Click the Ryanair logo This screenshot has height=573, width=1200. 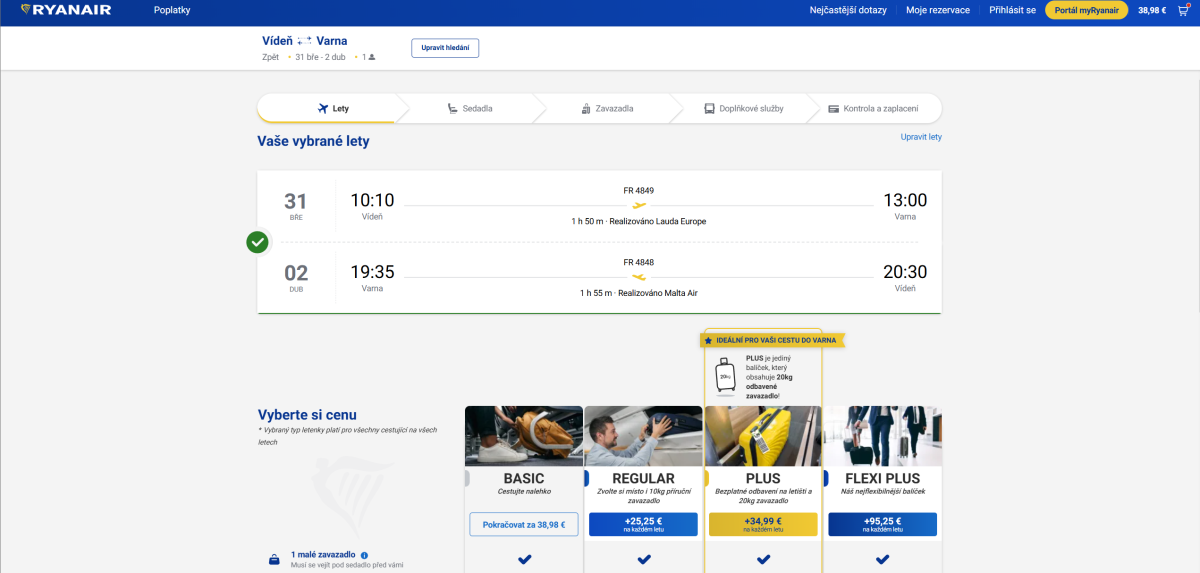65,10
